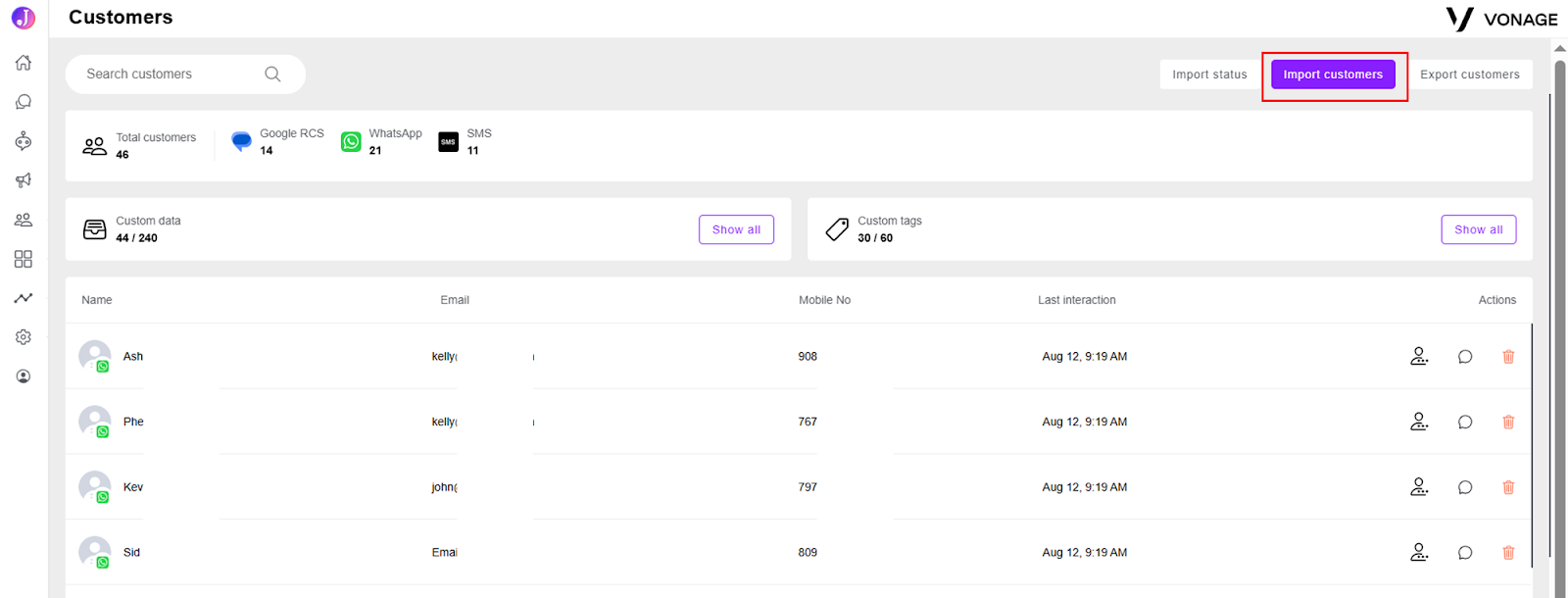Open the dashboard grid icon in sidebar
The image size is (1568, 598).
(x=24, y=259)
